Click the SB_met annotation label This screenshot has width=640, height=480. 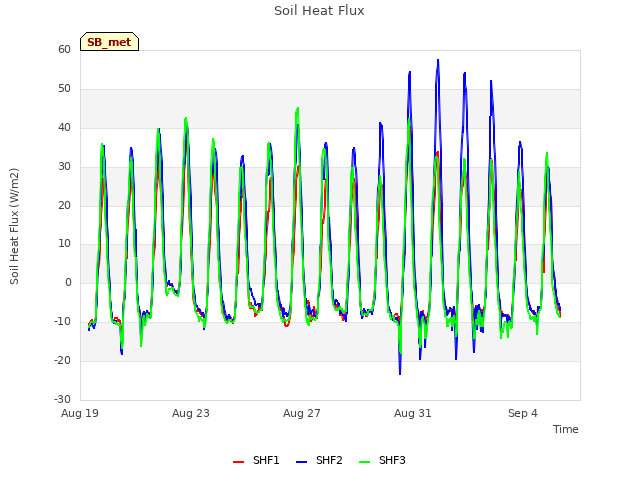coord(109,42)
